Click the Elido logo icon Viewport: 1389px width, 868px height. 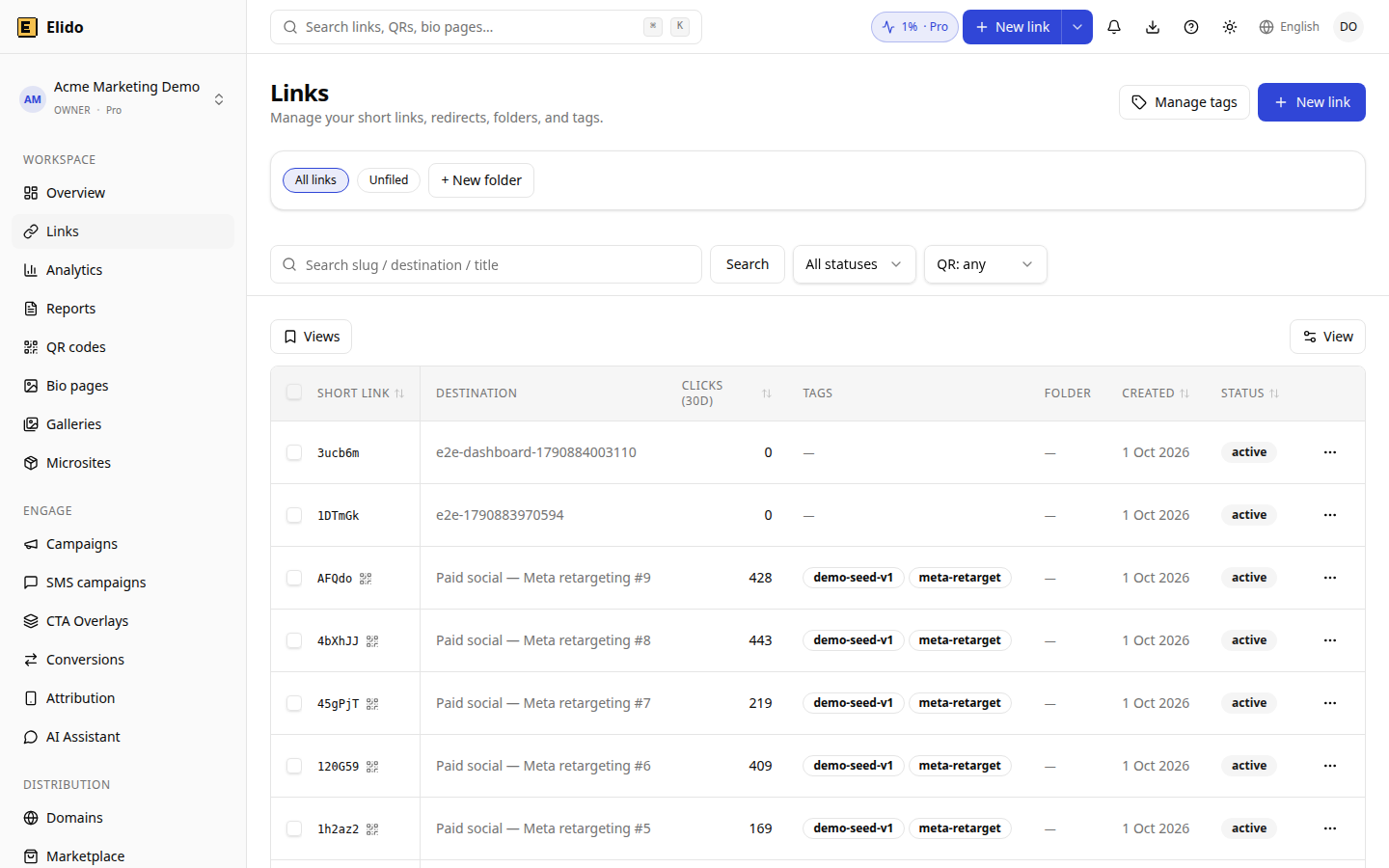click(x=27, y=27)
